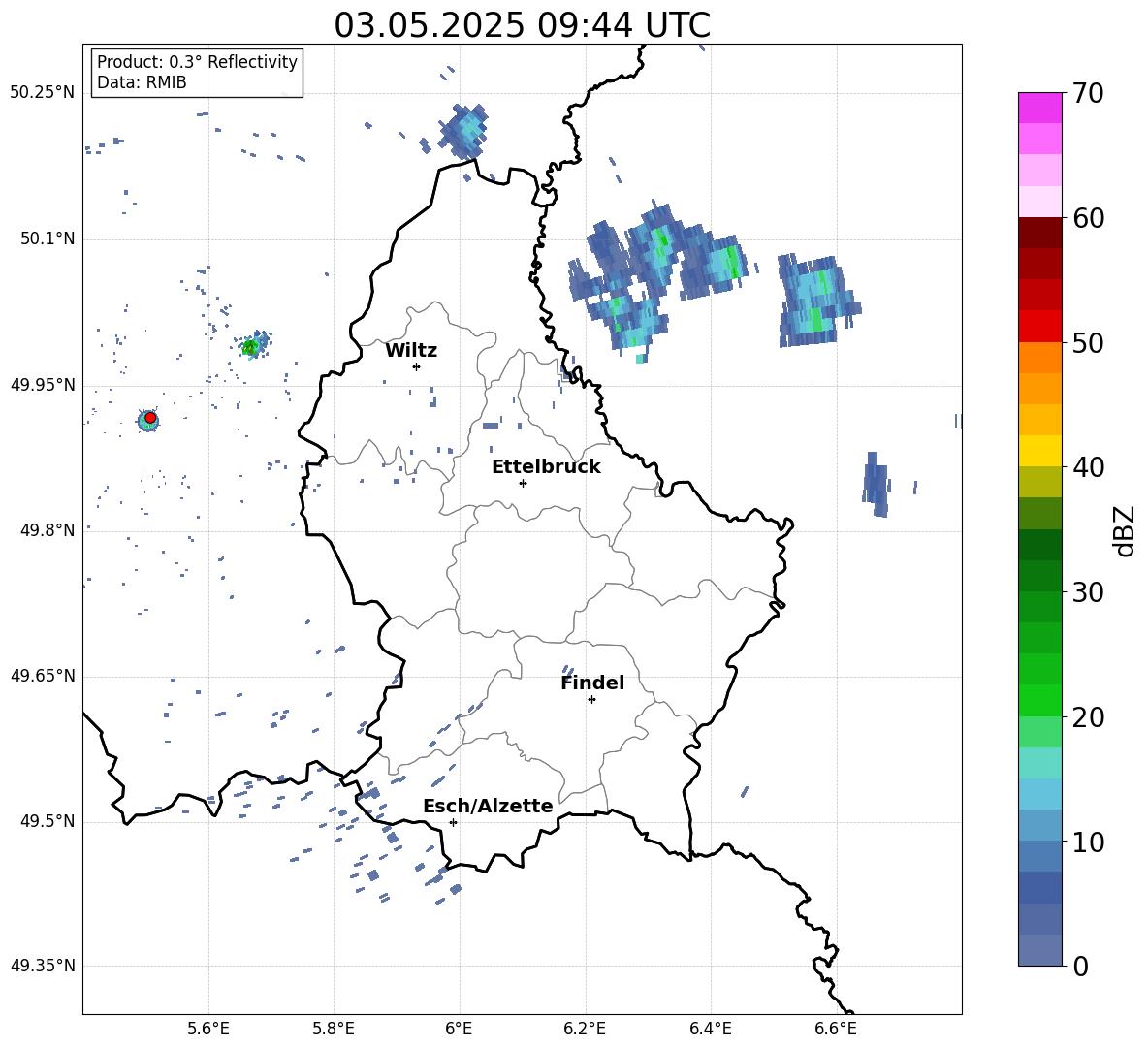The image size is (1148, 1048).
Task: Click the 6.4°E longitude label
Action: tap(711, 1029)
